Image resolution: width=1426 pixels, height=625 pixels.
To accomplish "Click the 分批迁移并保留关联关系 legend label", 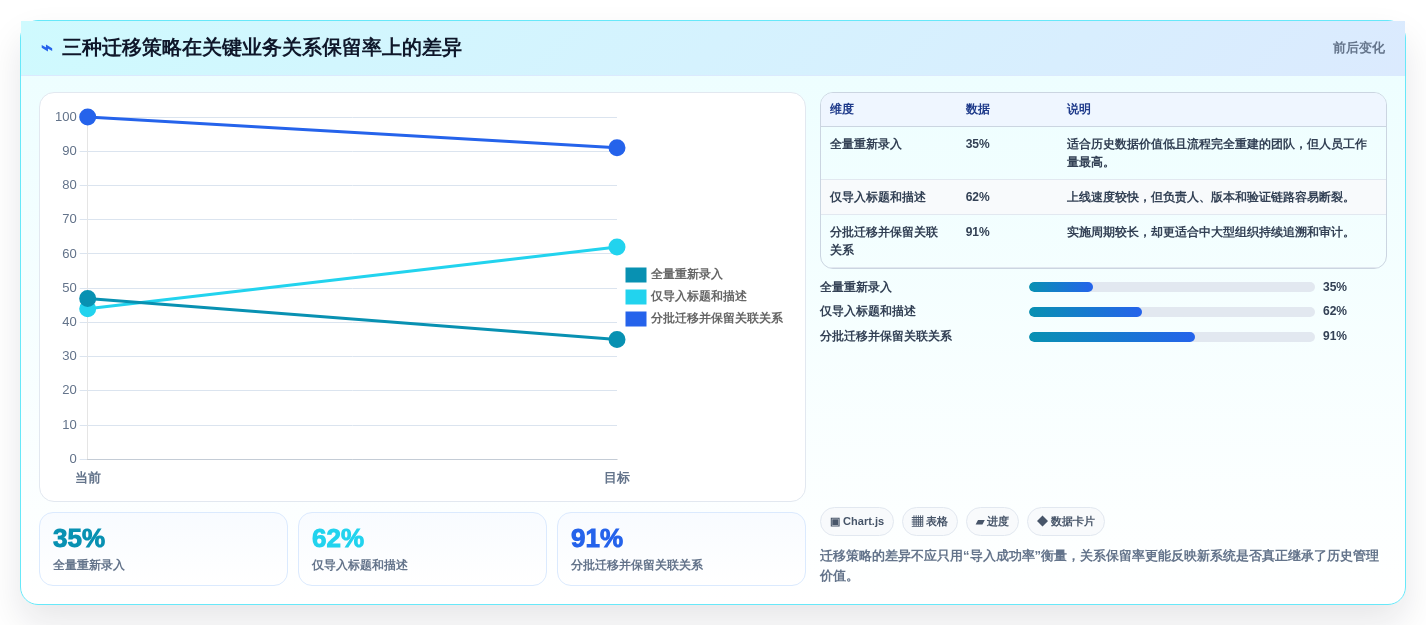I will [x=716, y=319].
